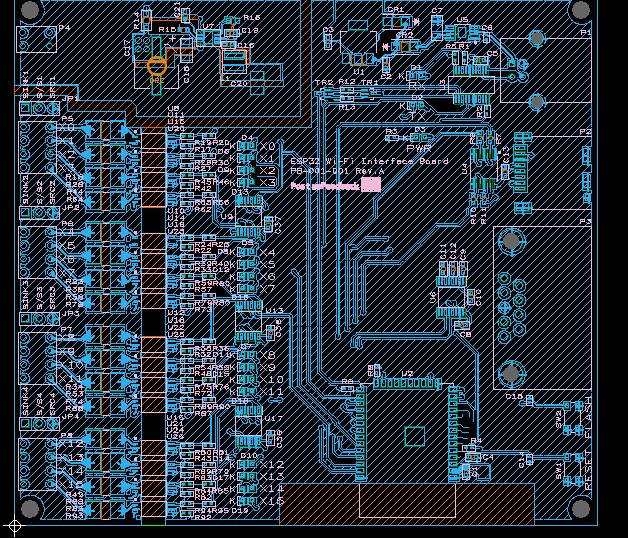Select the U5 component label
Screen dimensions: 628x538
point(462,20)
